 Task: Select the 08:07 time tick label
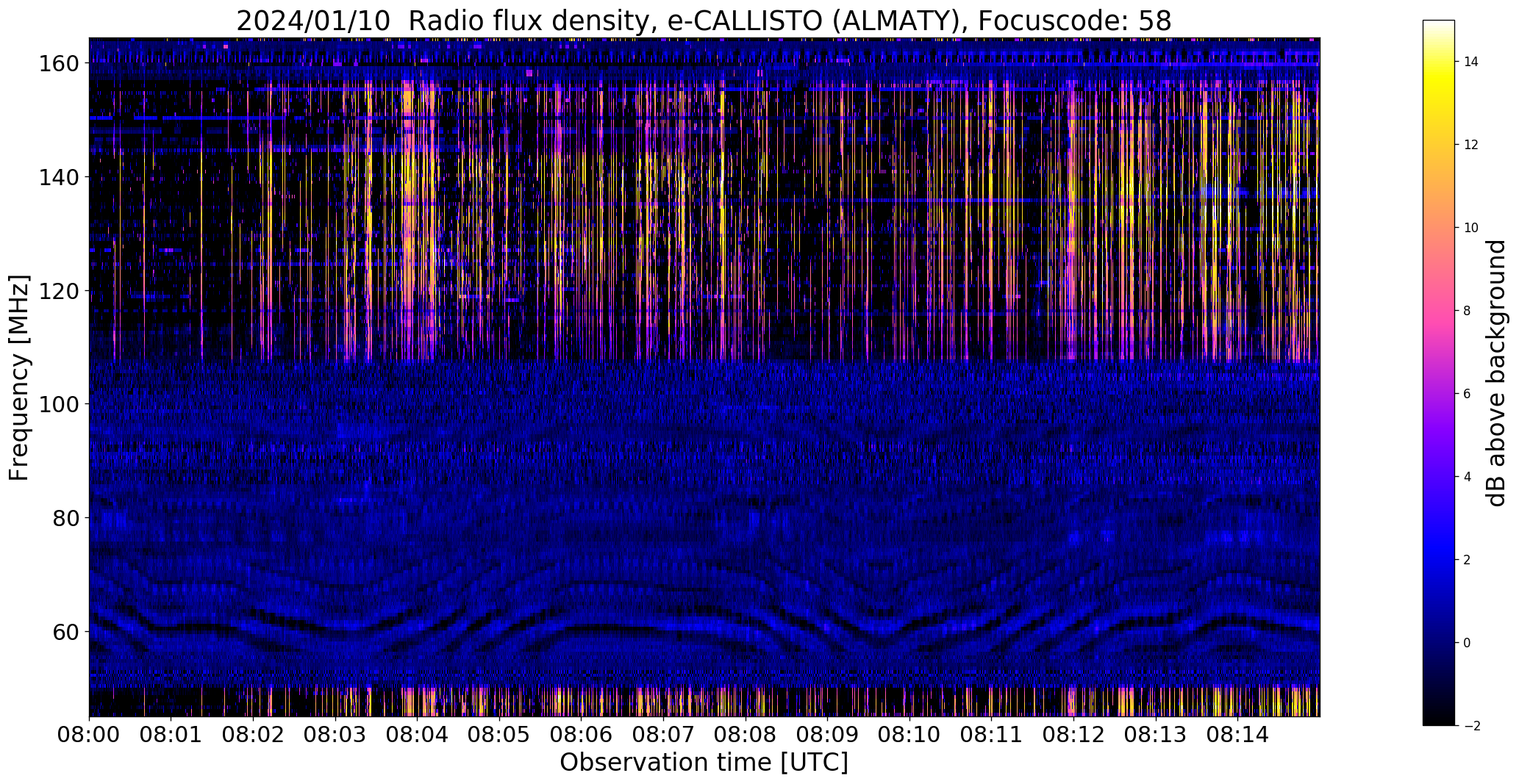tap(663, 734)
